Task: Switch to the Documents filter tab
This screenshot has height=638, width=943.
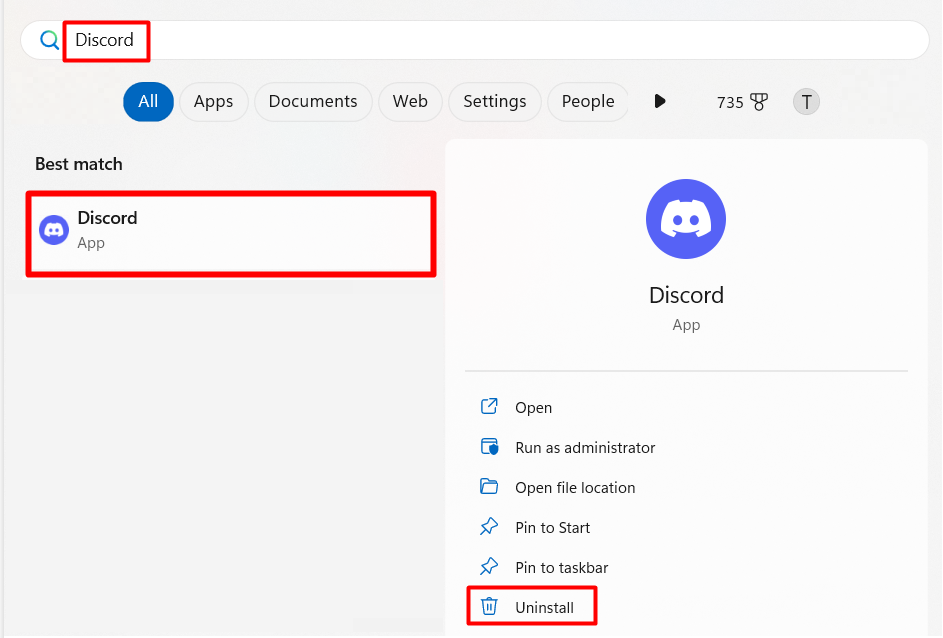Action: coord(313,102)
